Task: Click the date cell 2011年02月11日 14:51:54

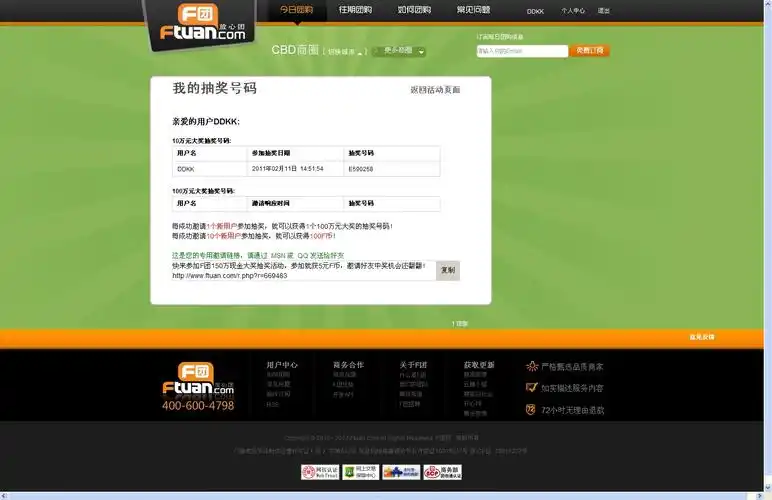Action: [288, 168]
